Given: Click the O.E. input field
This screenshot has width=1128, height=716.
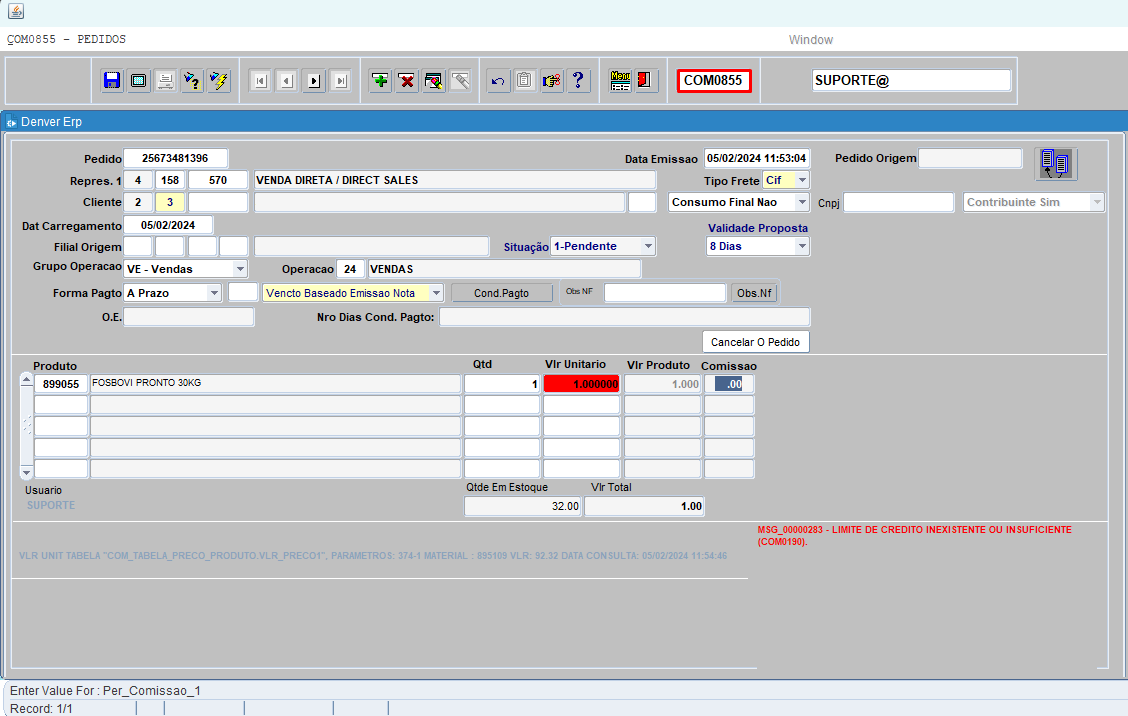Looking at the screenshot, I should 188,317.
